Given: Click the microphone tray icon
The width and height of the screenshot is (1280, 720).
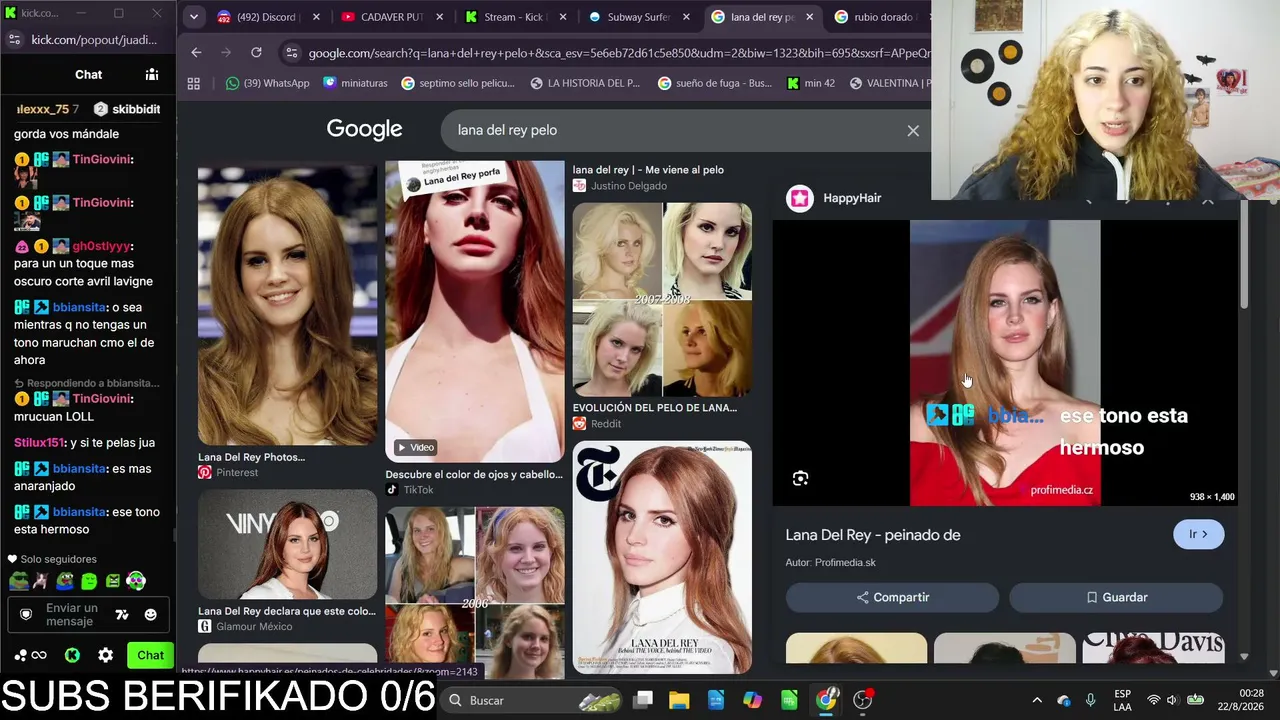Looking at the screenshot, I should point(1090,700).
